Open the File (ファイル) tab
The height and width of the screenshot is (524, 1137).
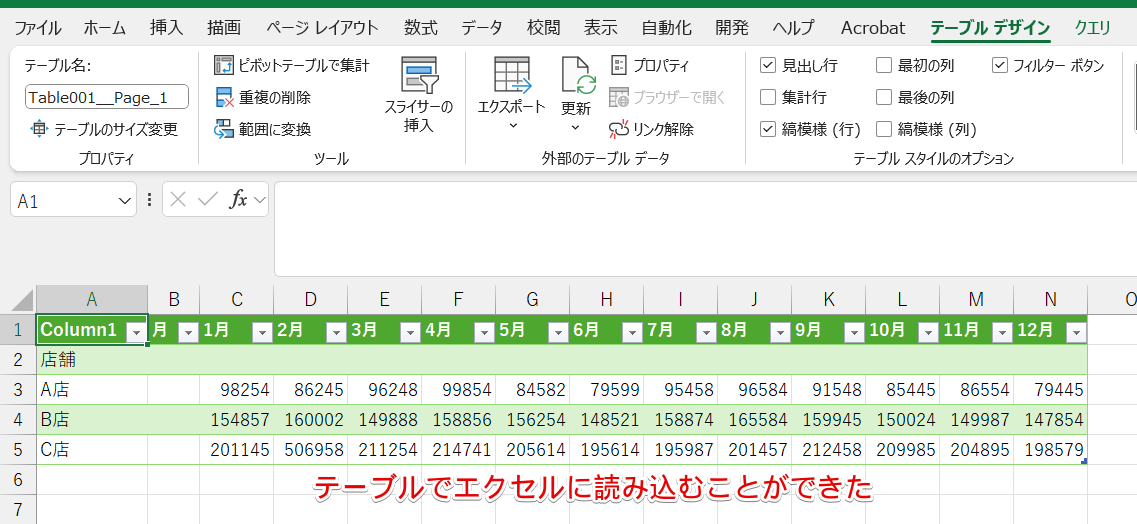(x=38, y=28)
